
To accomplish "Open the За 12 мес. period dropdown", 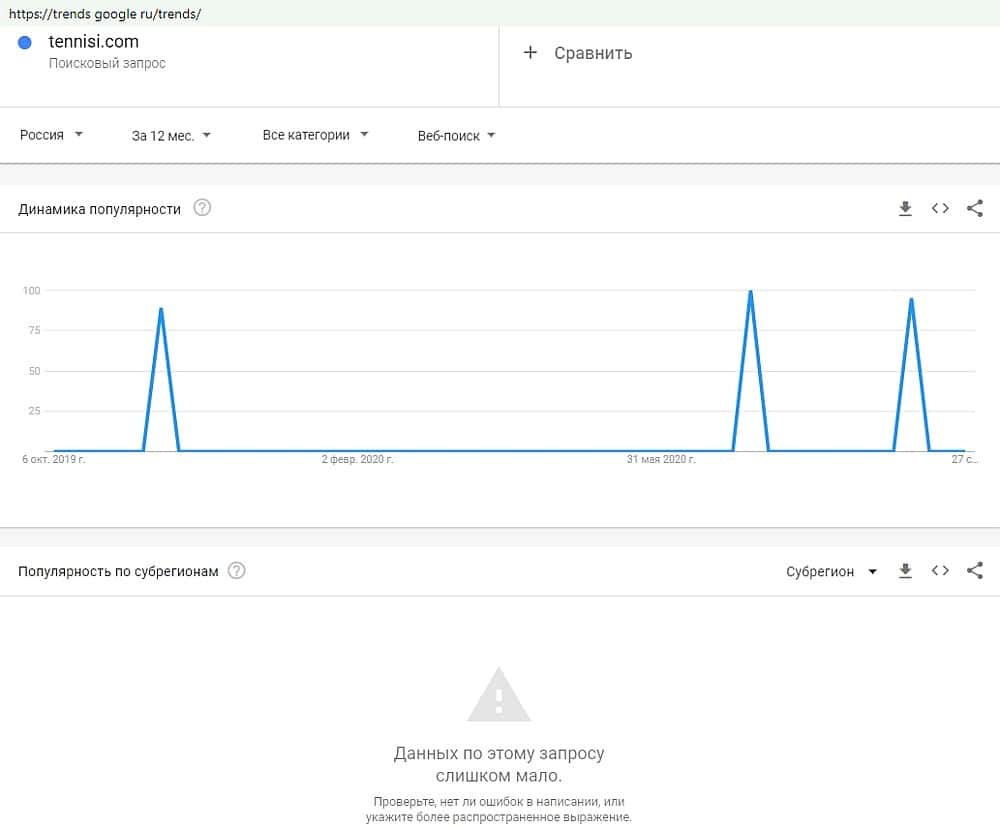I will [x=171, y=135].
